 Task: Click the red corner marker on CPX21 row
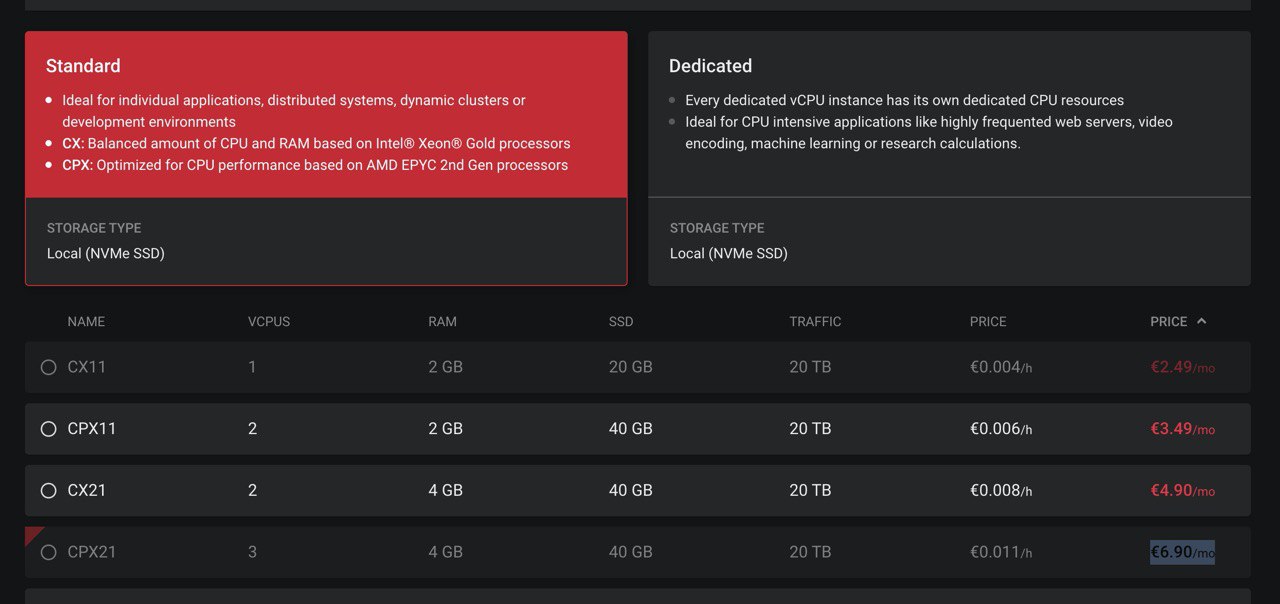coord(32,534)
